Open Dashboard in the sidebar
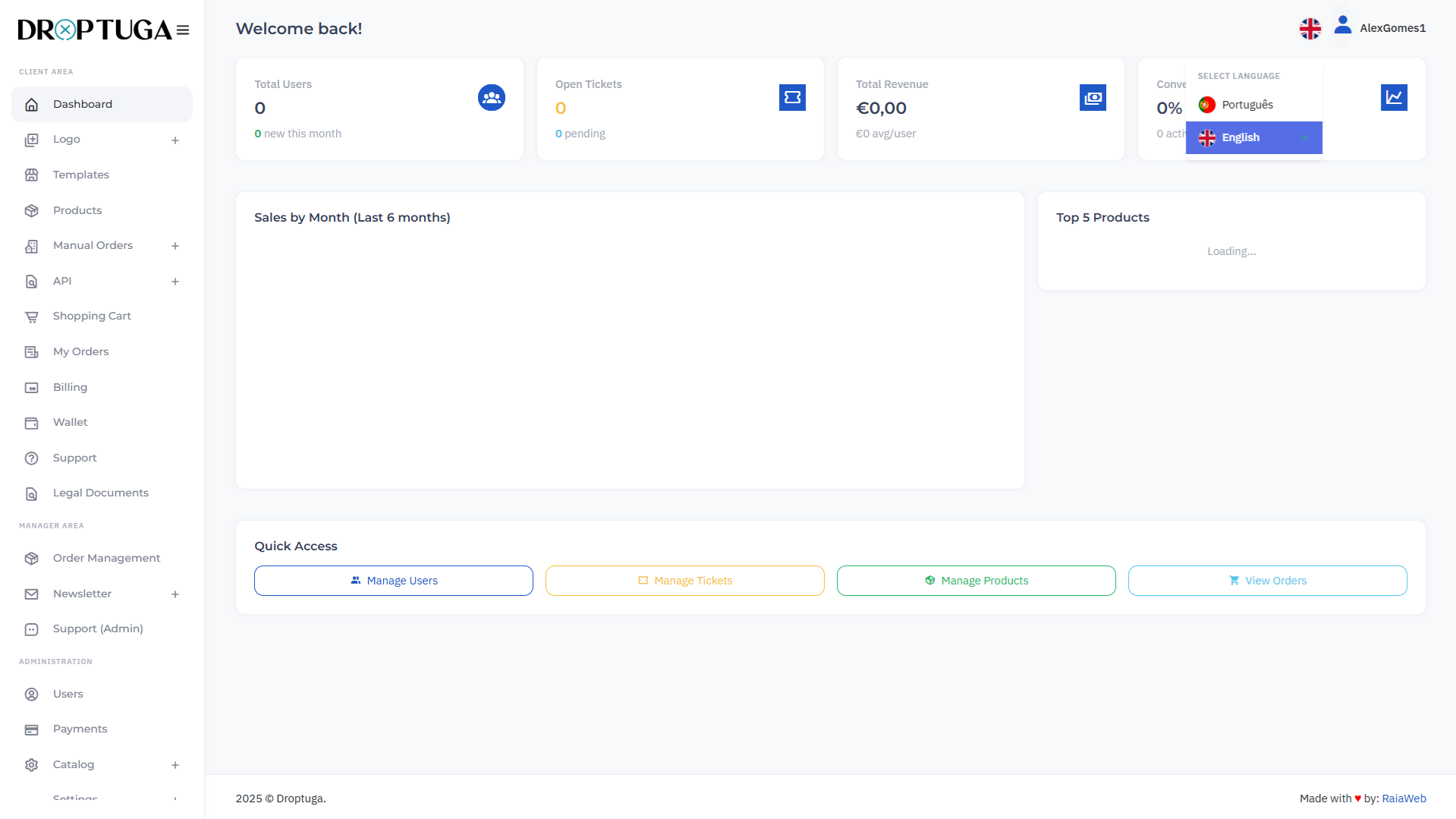 click(x=102, y=104)
